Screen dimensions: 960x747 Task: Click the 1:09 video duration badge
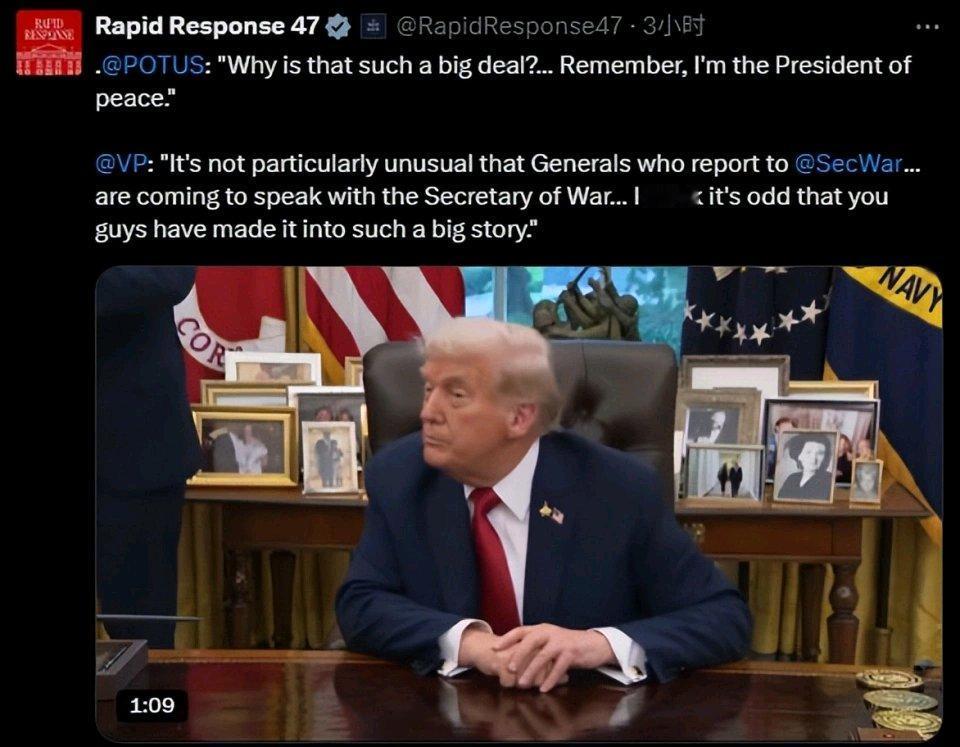pyautogui.click(x=152, y=705)
